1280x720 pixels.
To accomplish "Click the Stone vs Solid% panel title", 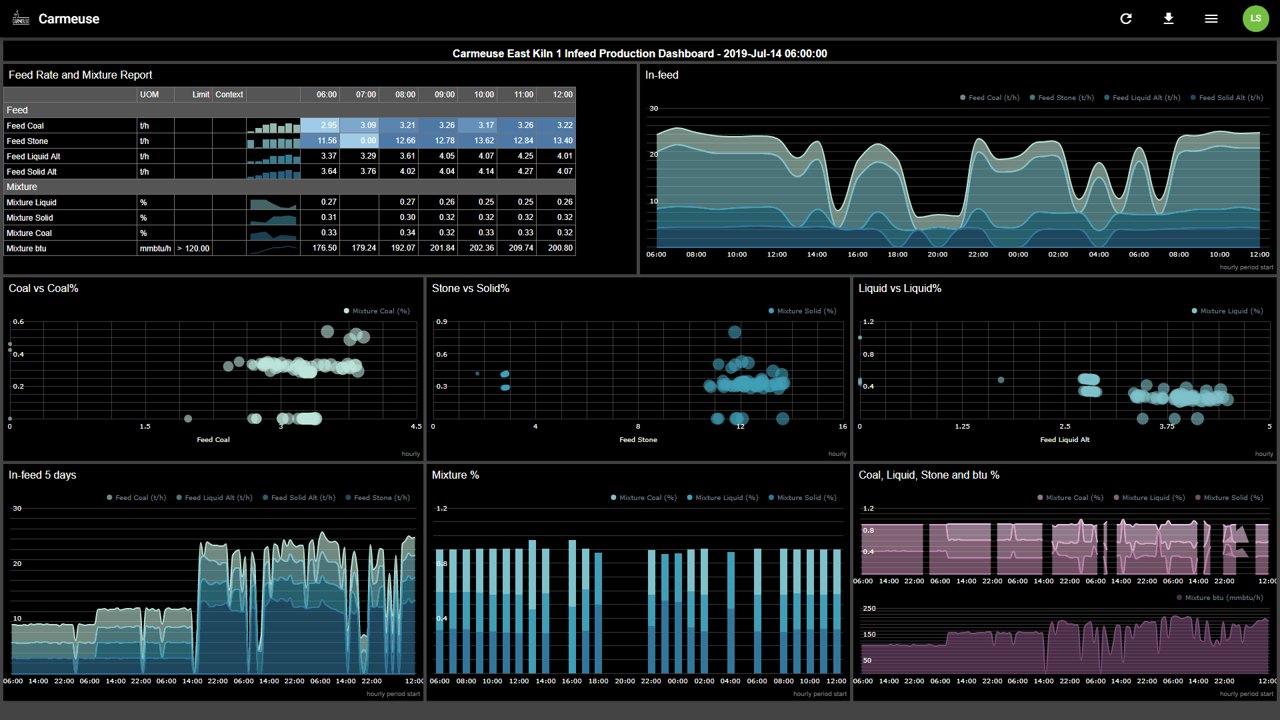I will 471,288.
